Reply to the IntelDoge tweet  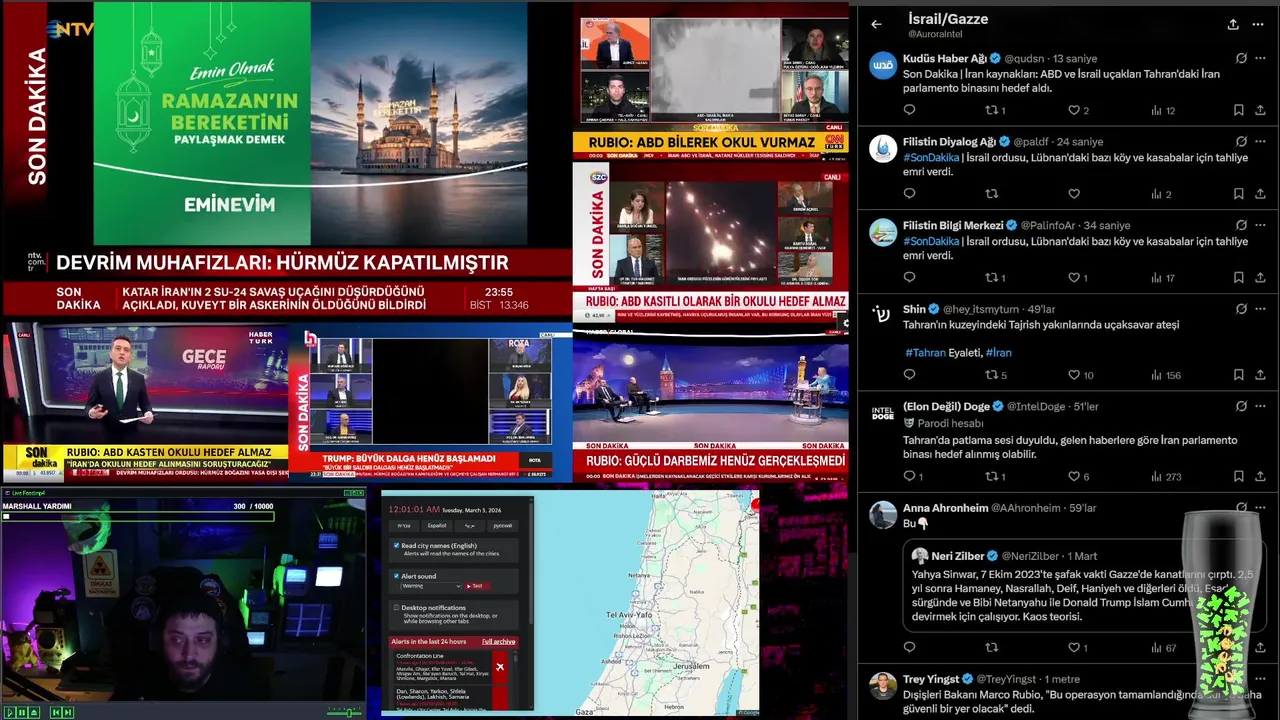909,477
